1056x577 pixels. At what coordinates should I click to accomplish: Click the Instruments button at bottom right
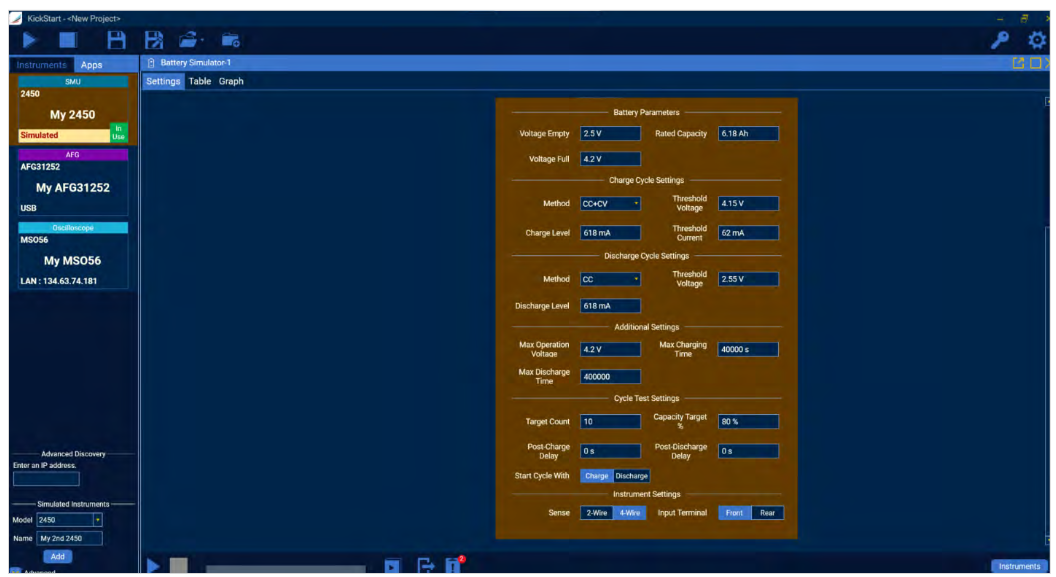pos(1018,566)
